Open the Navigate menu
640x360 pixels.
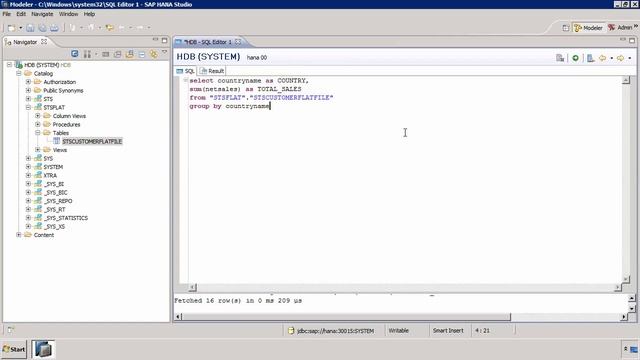click(x=42, y=14)
